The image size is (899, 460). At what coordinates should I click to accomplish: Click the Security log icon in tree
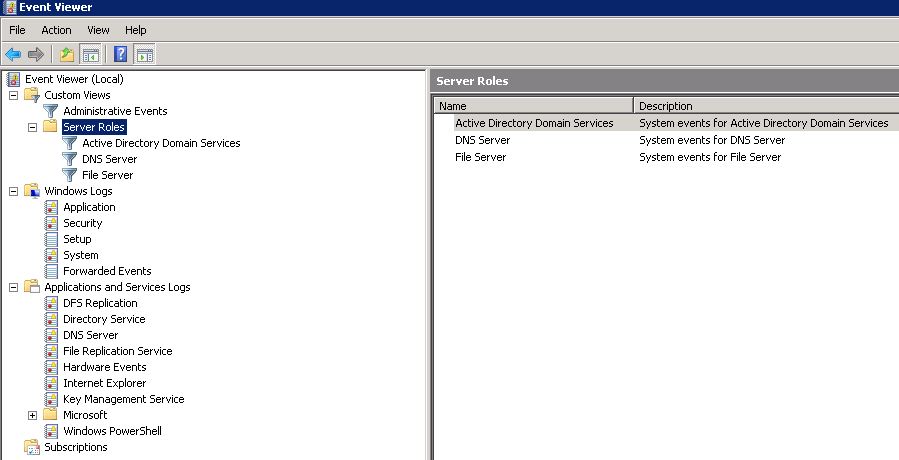pos(51,223)
